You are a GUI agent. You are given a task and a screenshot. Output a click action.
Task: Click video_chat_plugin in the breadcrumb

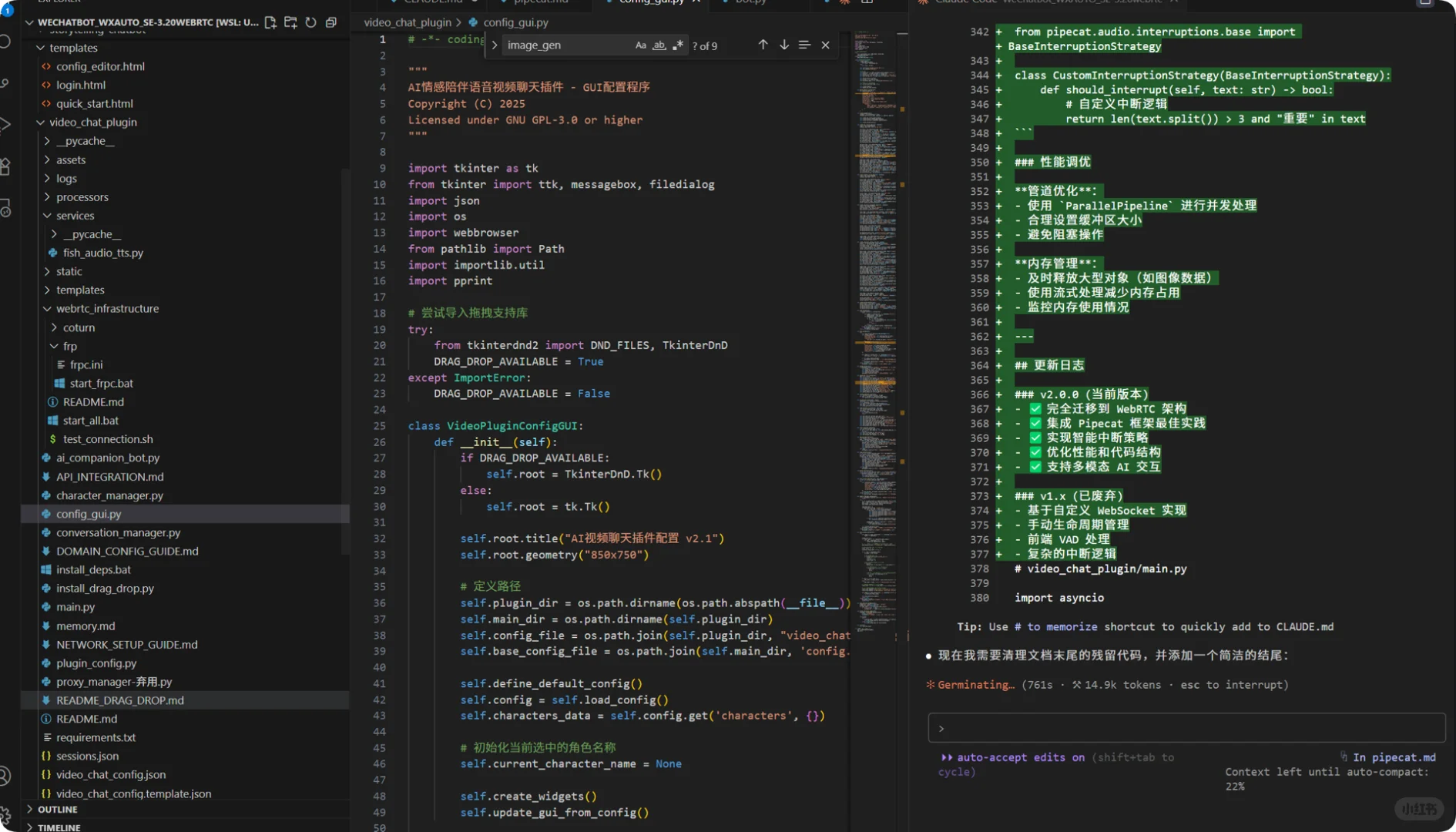click(x=408, y=22)
